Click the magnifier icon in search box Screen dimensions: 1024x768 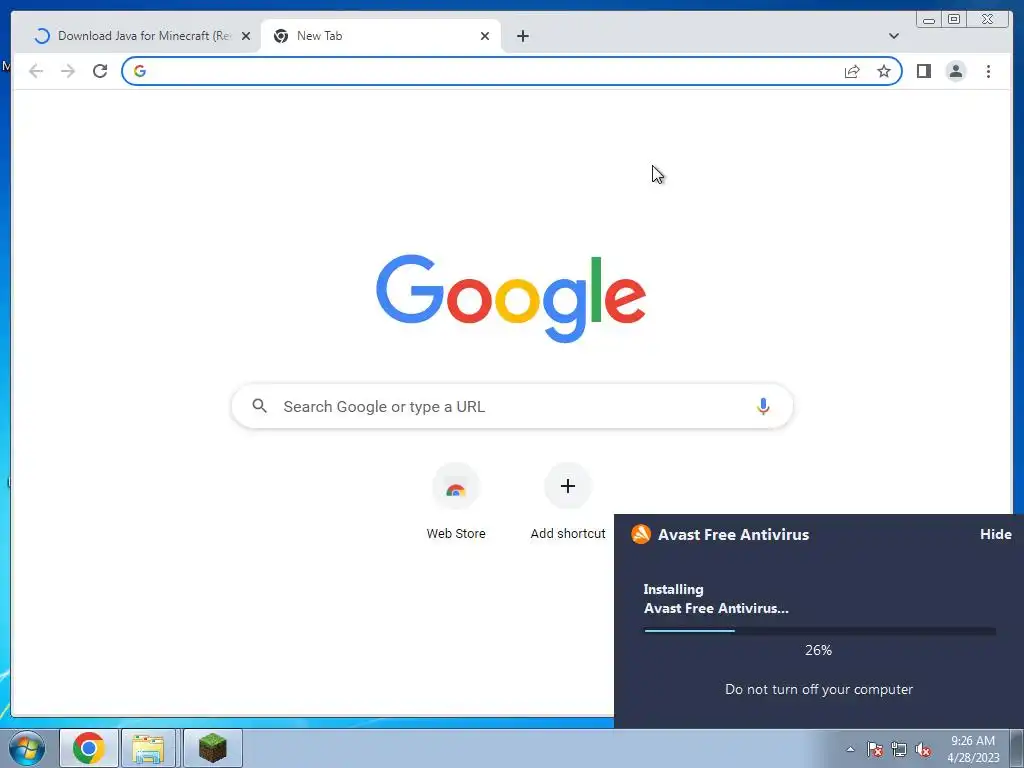point(259,406)
